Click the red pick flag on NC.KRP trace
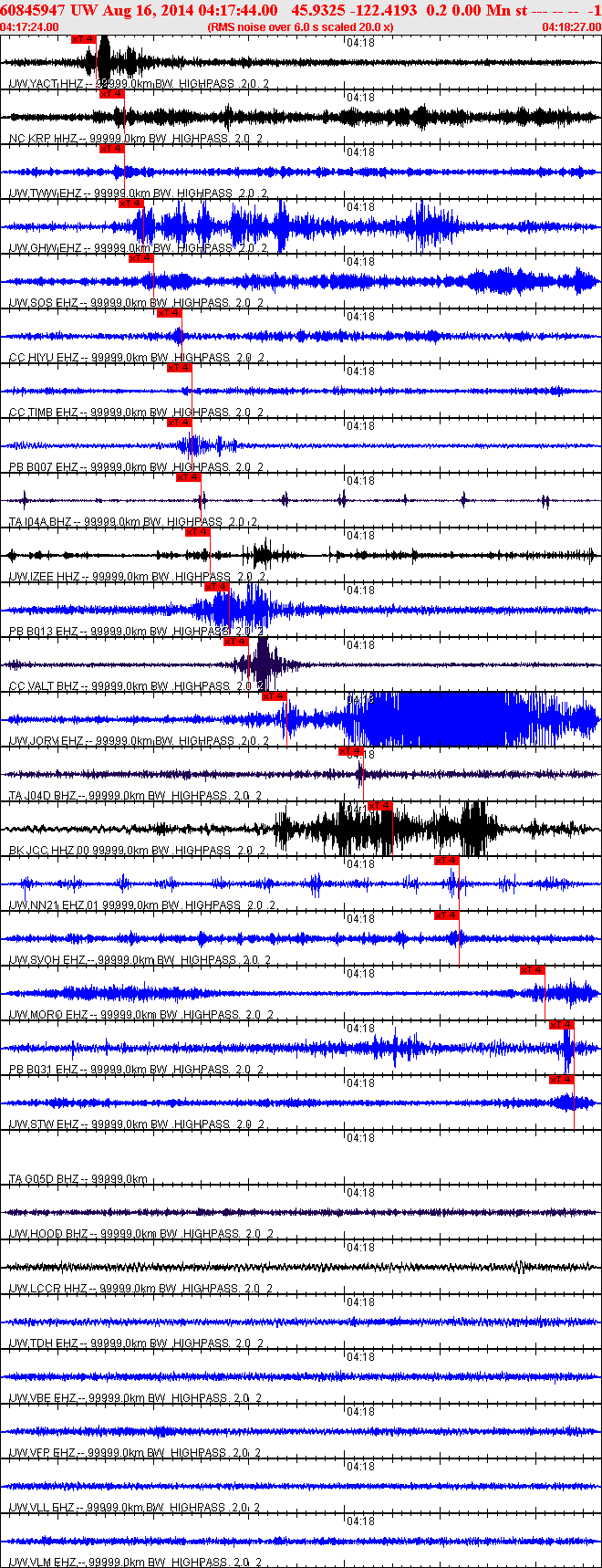602x1568 pixels. coord(111,94)
